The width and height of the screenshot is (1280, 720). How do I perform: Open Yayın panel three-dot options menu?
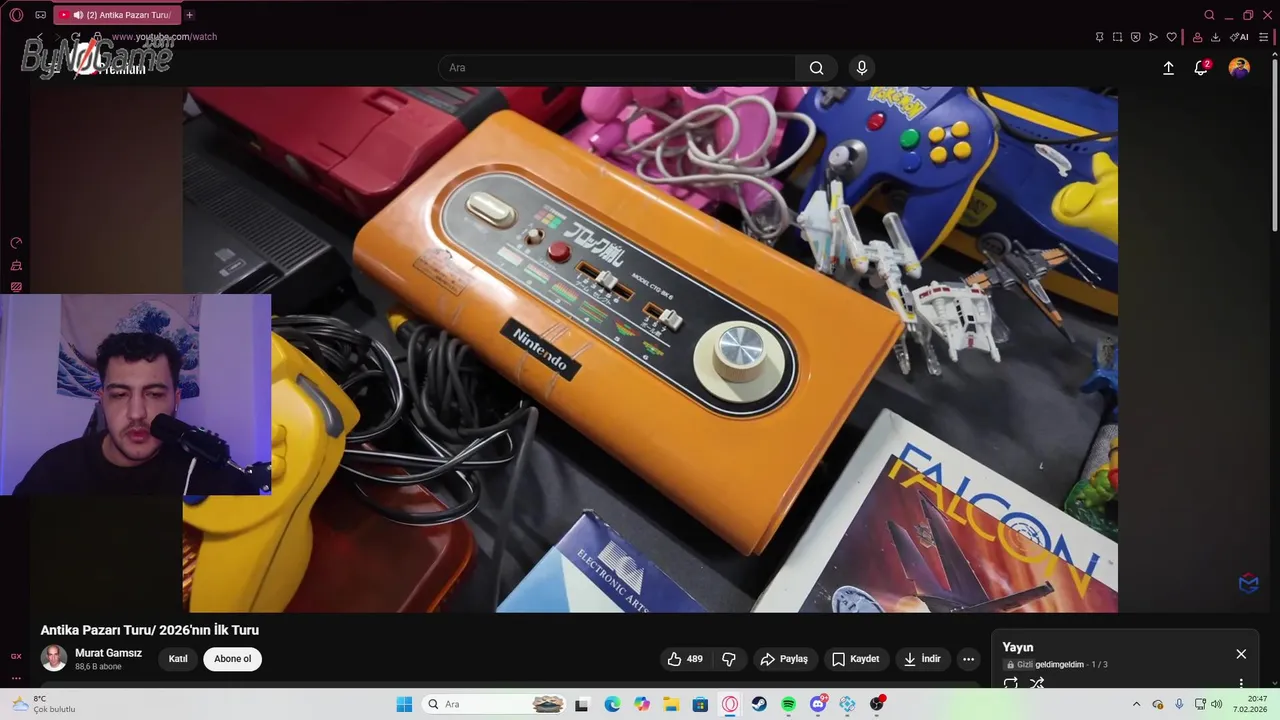click(x=1241, y=684)
